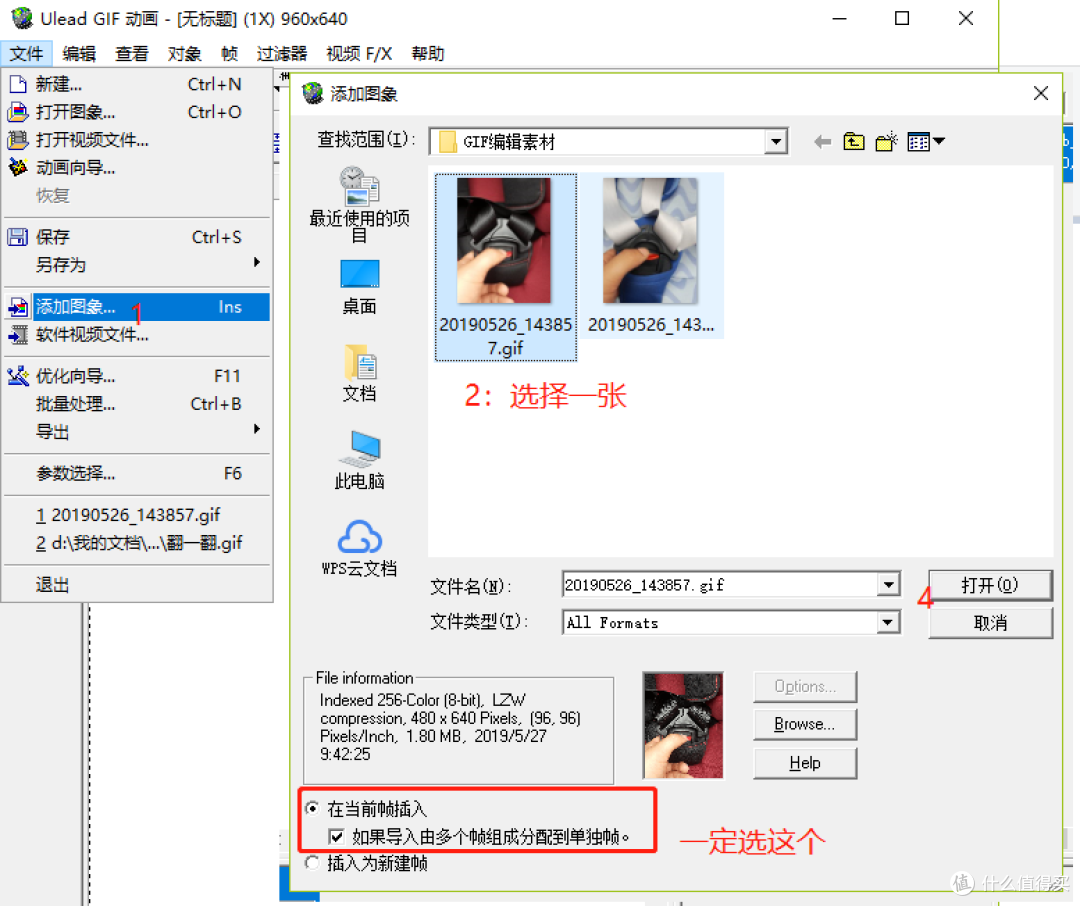Open the 帮助 menu
1080x906 pixels.
coord(428,53)
